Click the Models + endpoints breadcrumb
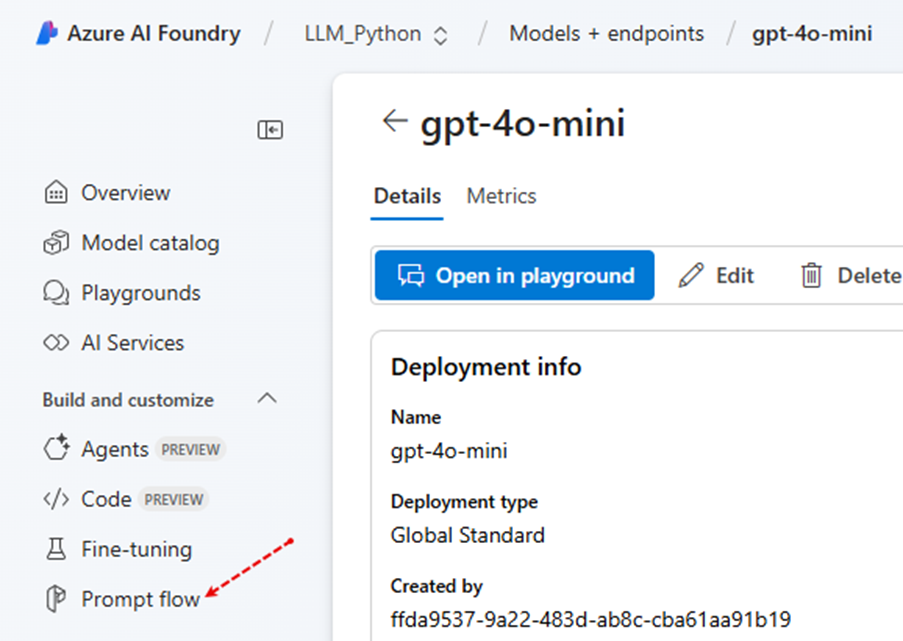This screenshot has height=641, width=903. click(606, 33)
